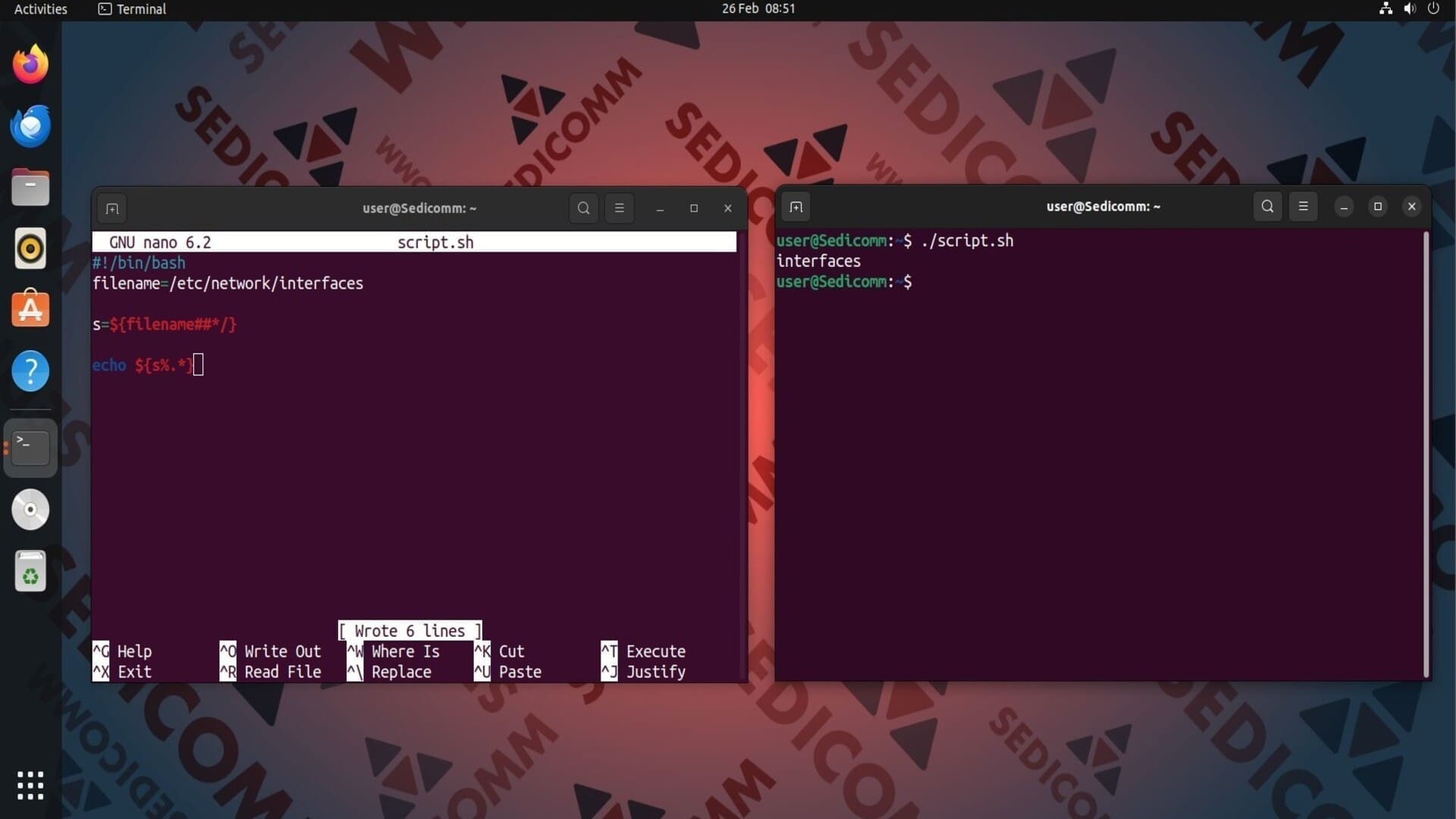Launch Firefox from the dock
The image size is (1456, 819).
[30, 64]
